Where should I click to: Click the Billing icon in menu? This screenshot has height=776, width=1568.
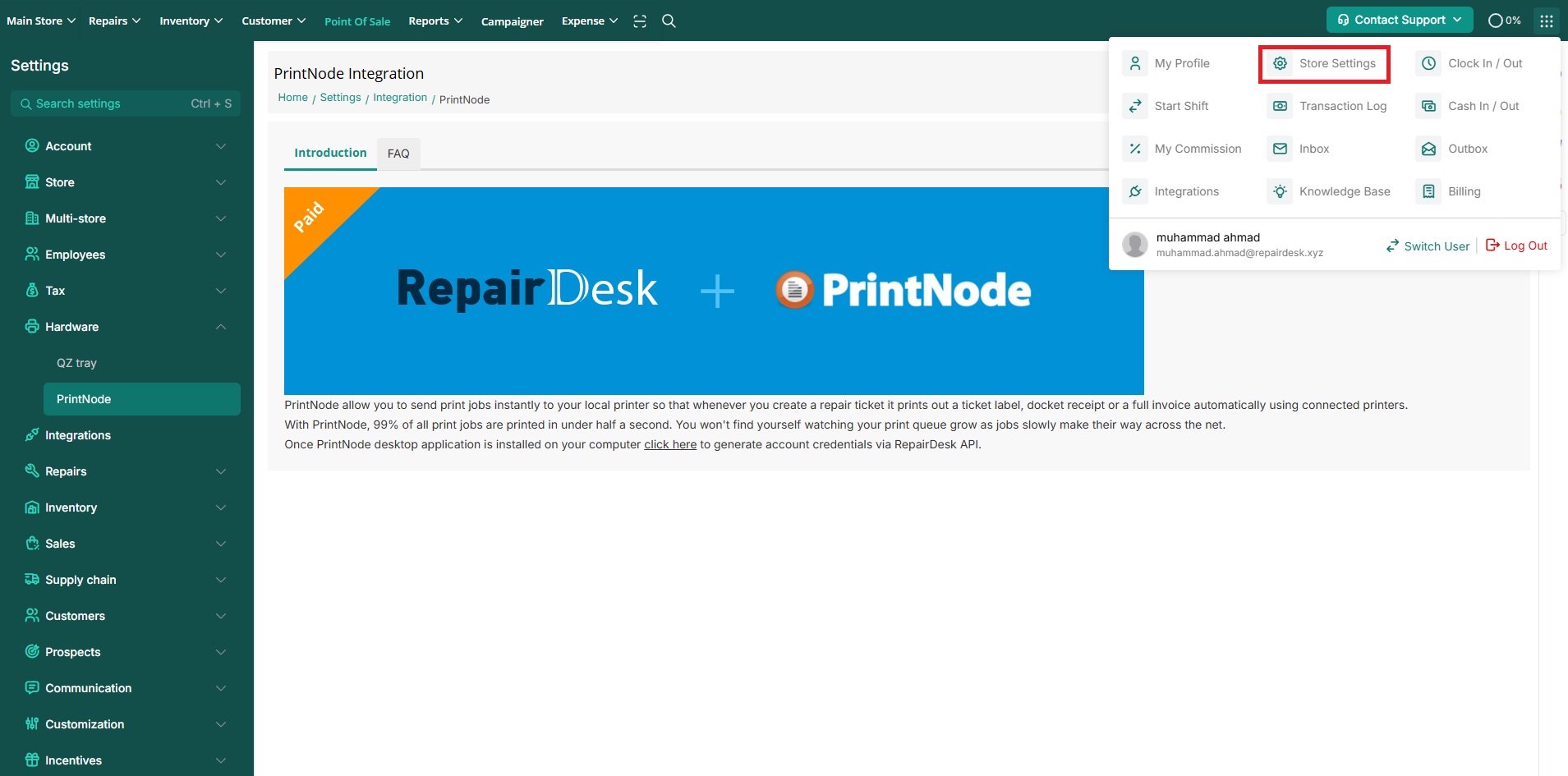click(1428, 191)
